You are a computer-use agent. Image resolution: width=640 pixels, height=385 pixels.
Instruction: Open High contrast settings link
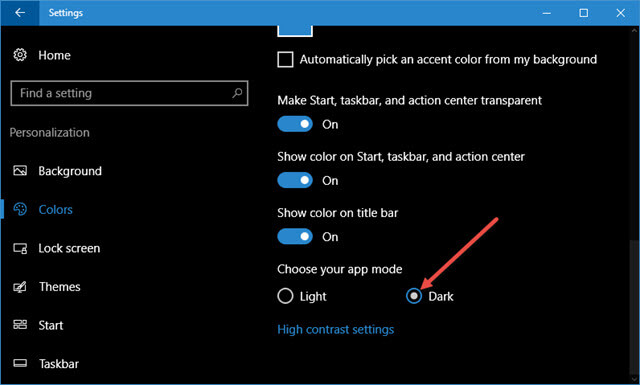(x=336, y=329)
